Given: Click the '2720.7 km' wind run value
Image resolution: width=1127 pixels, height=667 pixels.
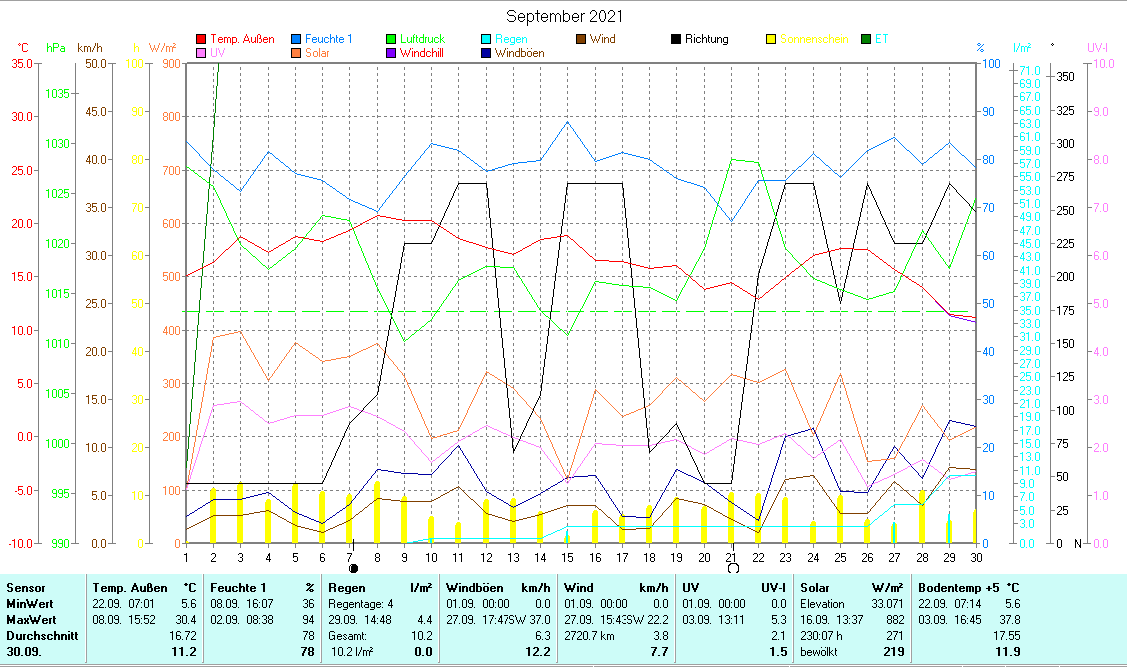Looking at the screenshot, I should pos(589,635).
